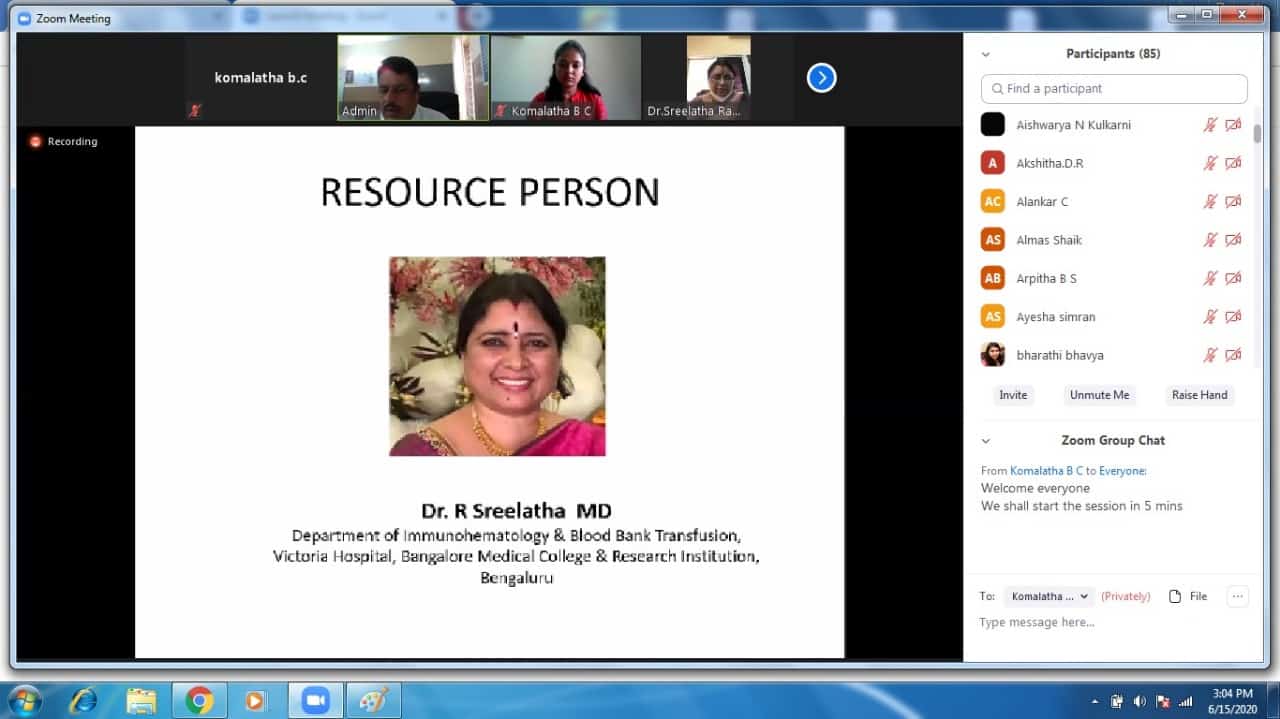Click the Raise Hand button

pos(1199,395)
